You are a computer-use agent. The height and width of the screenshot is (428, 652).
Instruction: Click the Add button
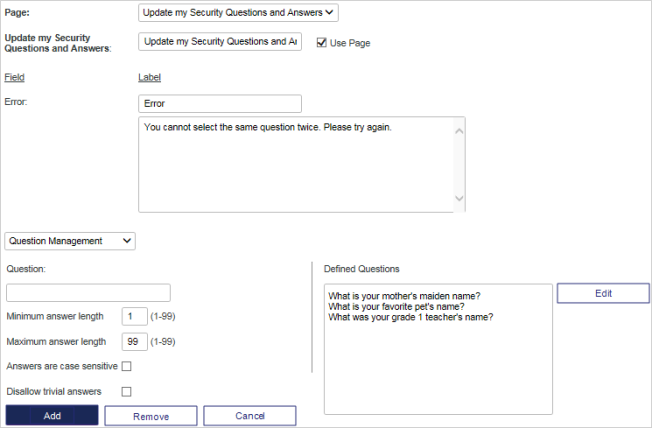tap(52, 416)
